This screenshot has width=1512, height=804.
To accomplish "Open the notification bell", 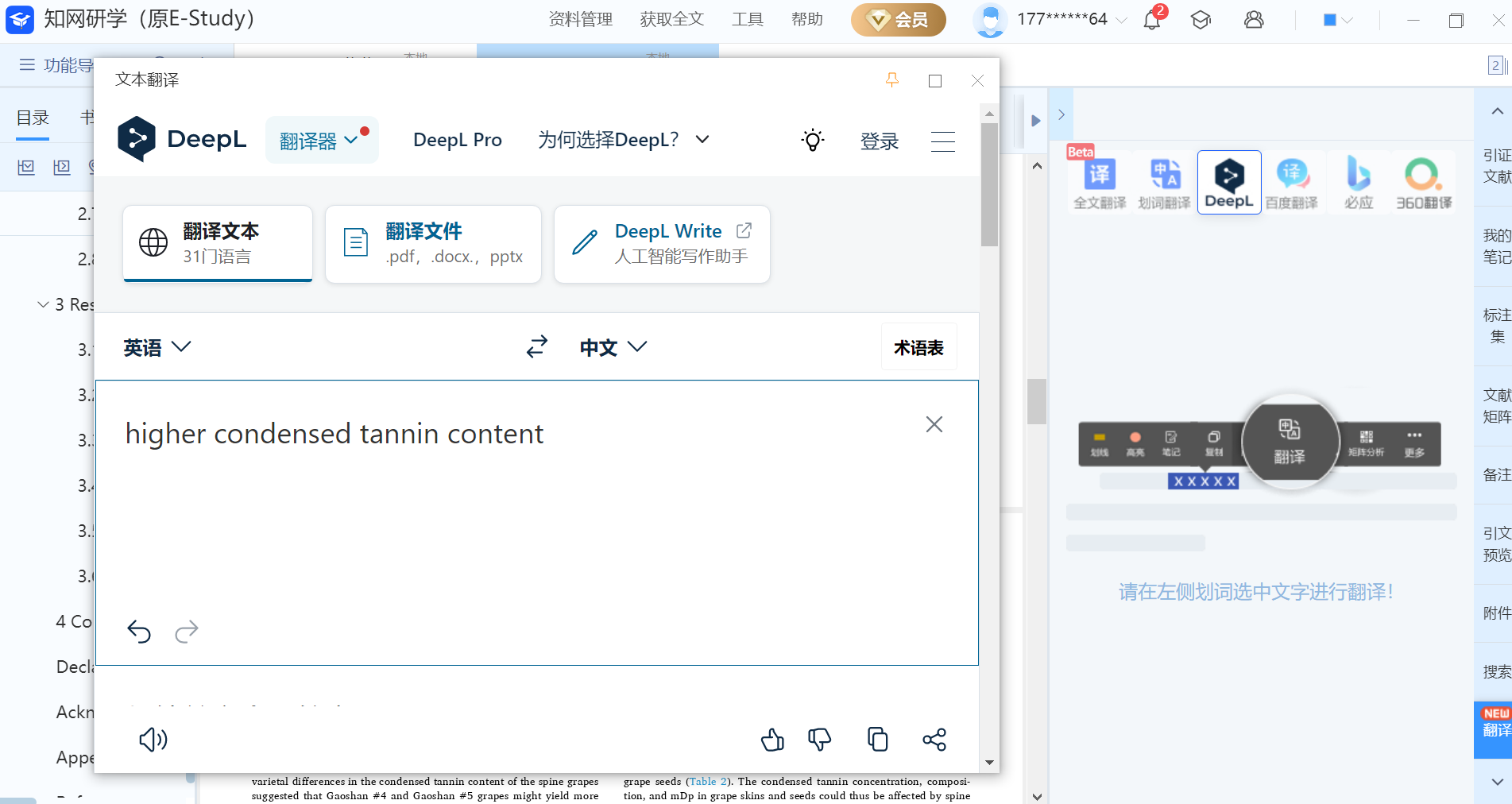I will point(1152,19).
